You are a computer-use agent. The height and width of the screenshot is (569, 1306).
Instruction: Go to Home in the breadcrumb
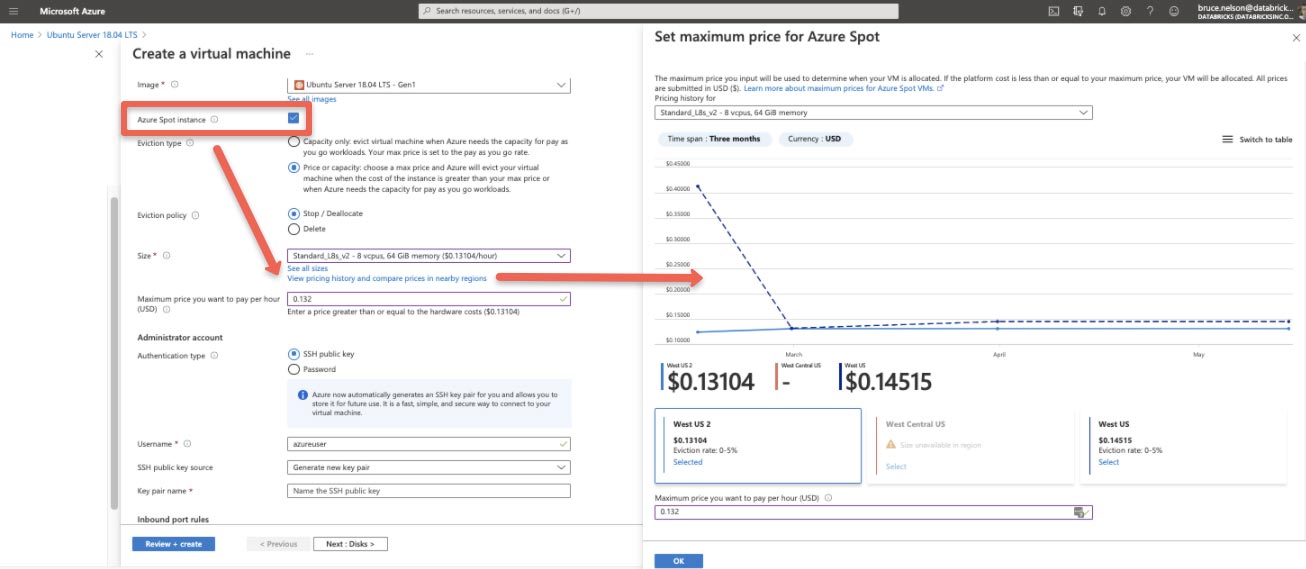22,35
